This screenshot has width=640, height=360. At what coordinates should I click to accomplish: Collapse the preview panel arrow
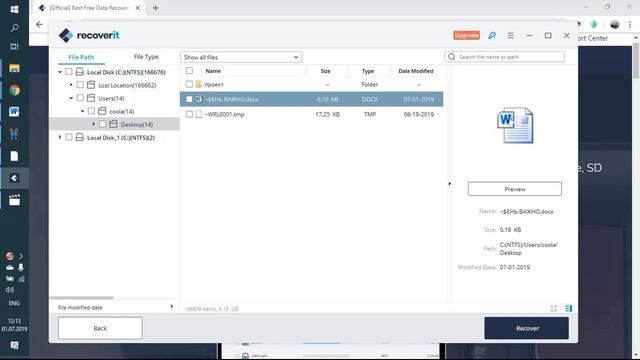449,184
